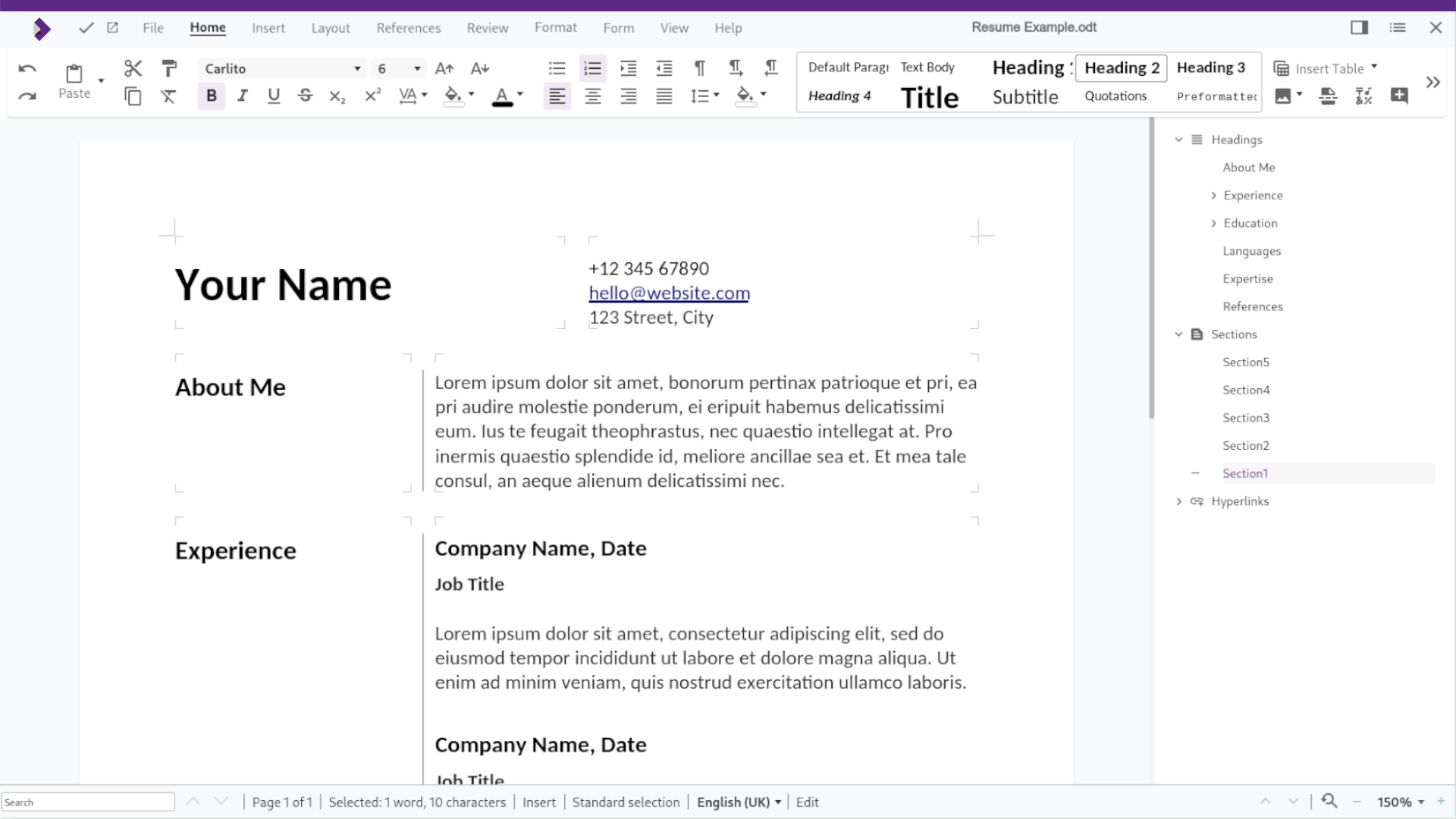Screen dimensions: 1456x819
Task: Apply Title paragraph style
Action: click(930, 98)
